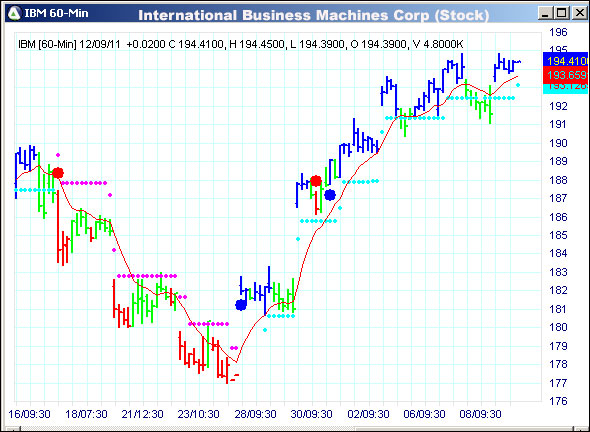Click the 189 price axis label
This screenshot has height=432, width=590.
558,161
